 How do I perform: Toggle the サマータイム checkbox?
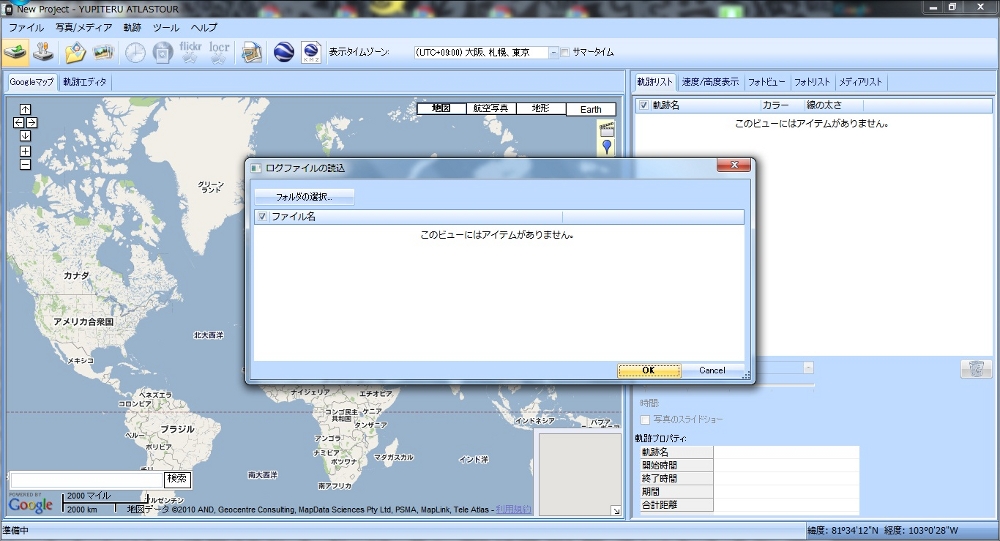[566, 52]
